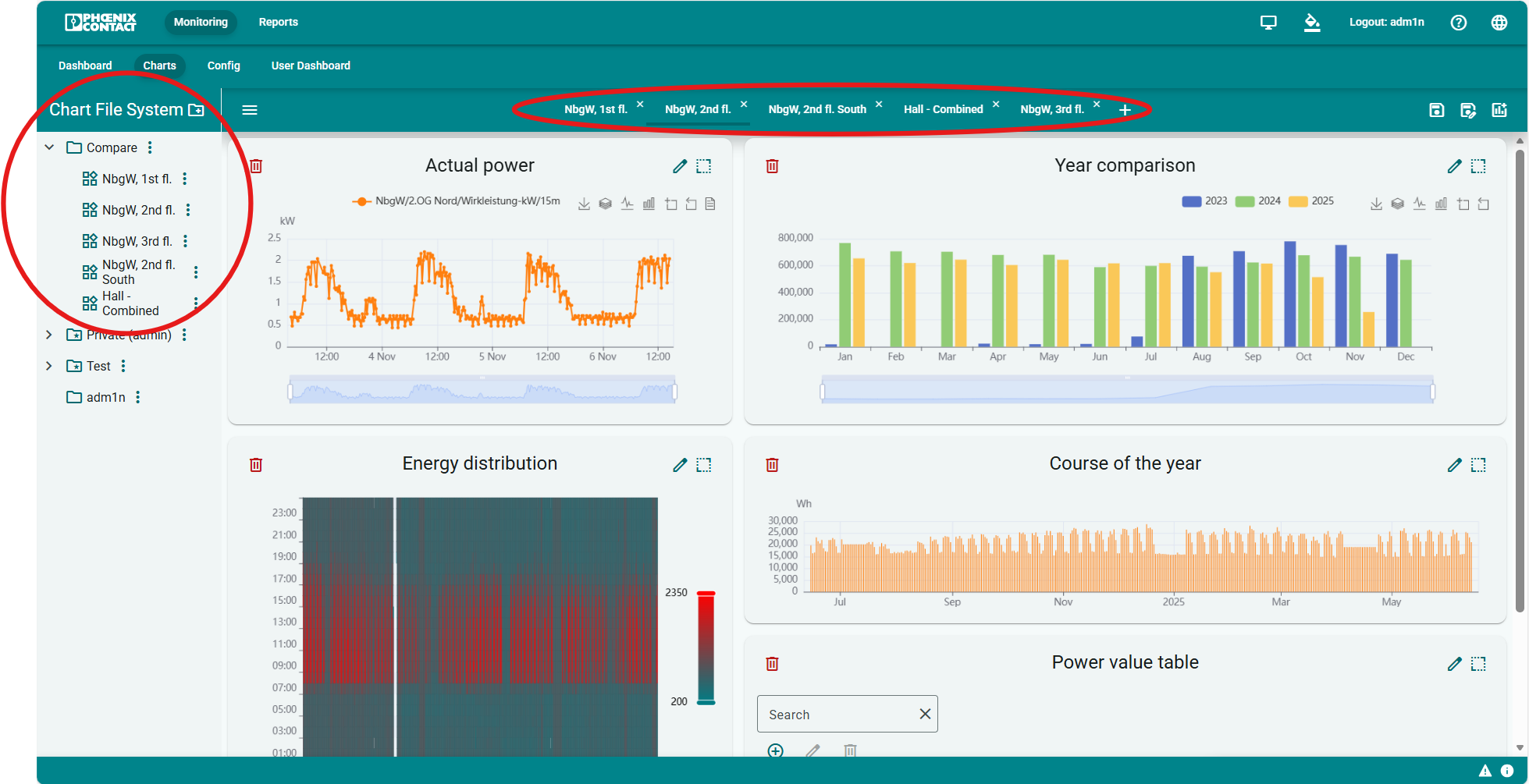Click the monitor display icon in header
The width and height of the screenshot is (1529, 784).
[x=1269, y=23]
